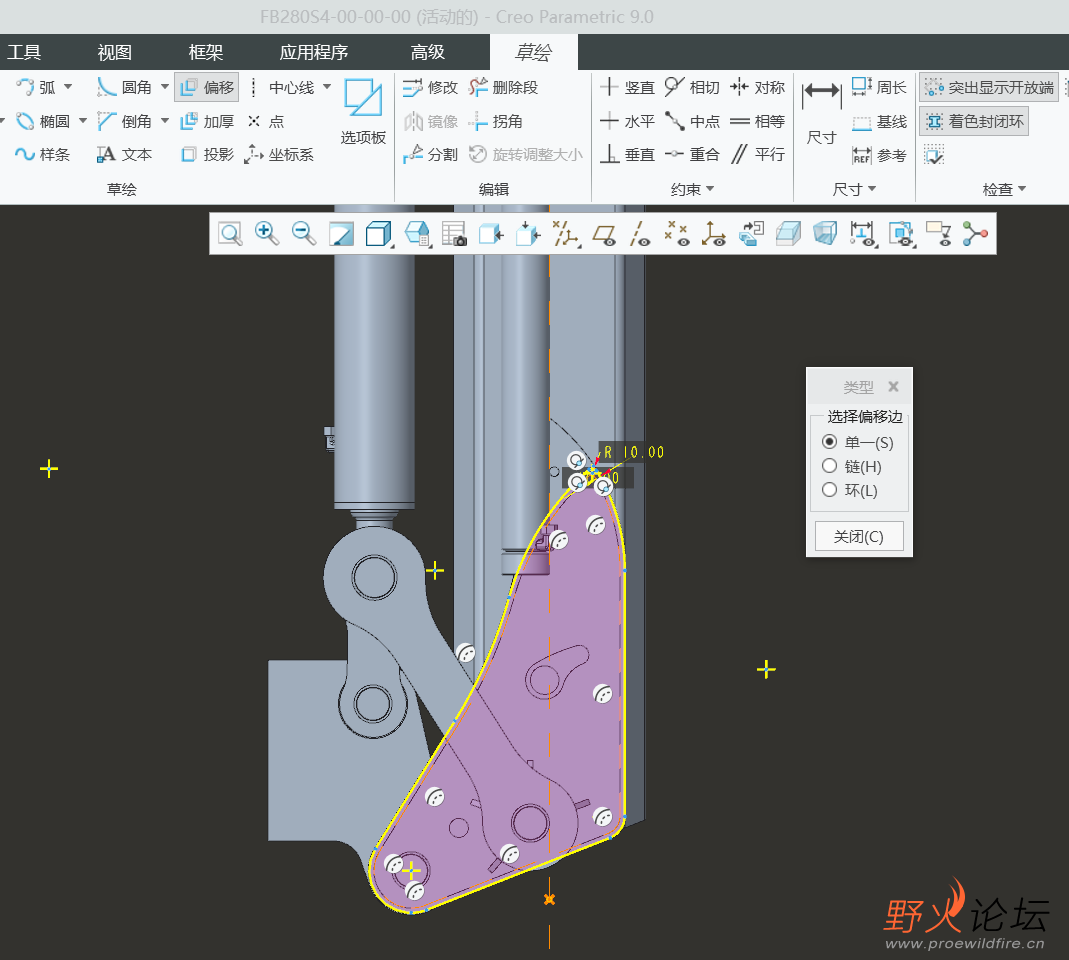This screenshot has width=1069, height=960.
Task: Choose the Corner (拐角) trim tool
Action: click(496, 121)
